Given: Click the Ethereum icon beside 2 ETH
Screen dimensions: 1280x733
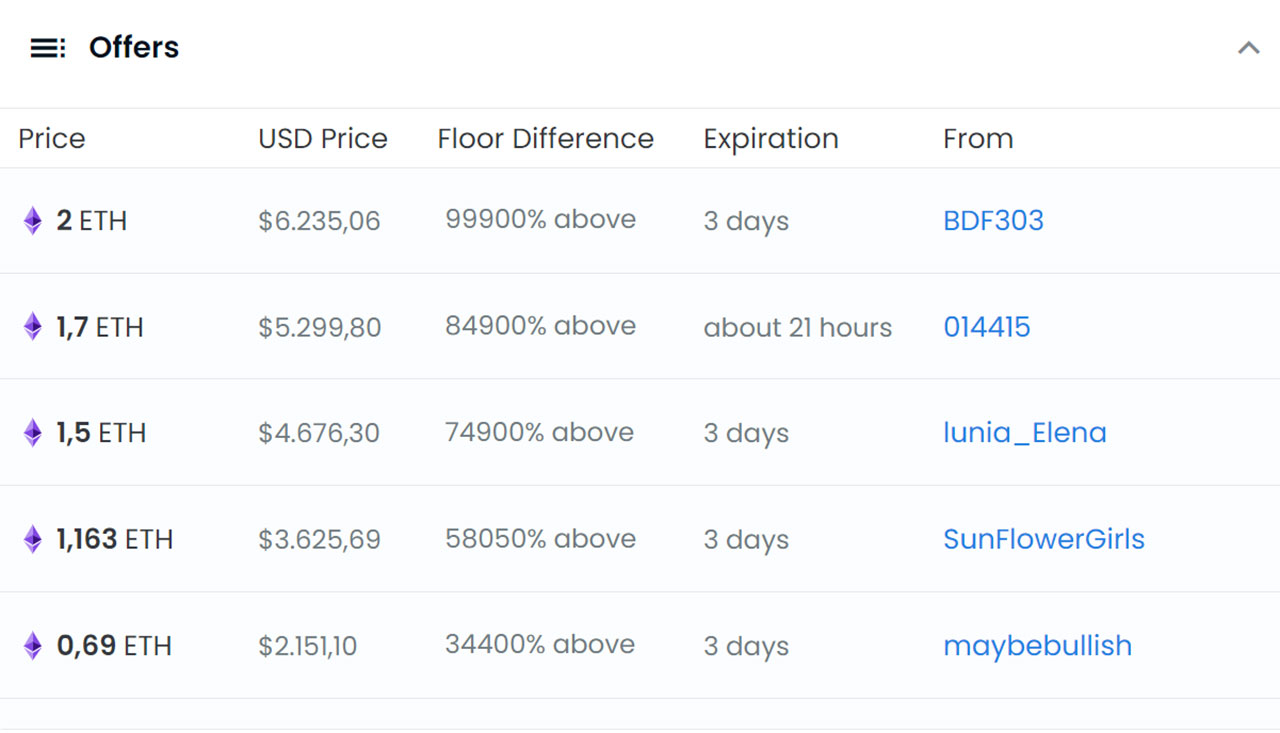Looking at the screenshot, I should pyautogui.click(x=33, y=221).
